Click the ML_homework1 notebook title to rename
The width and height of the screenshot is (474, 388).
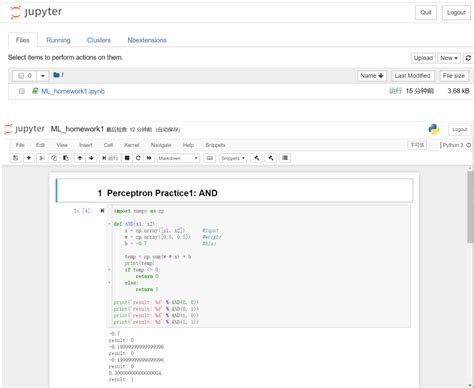coord(77,129)
